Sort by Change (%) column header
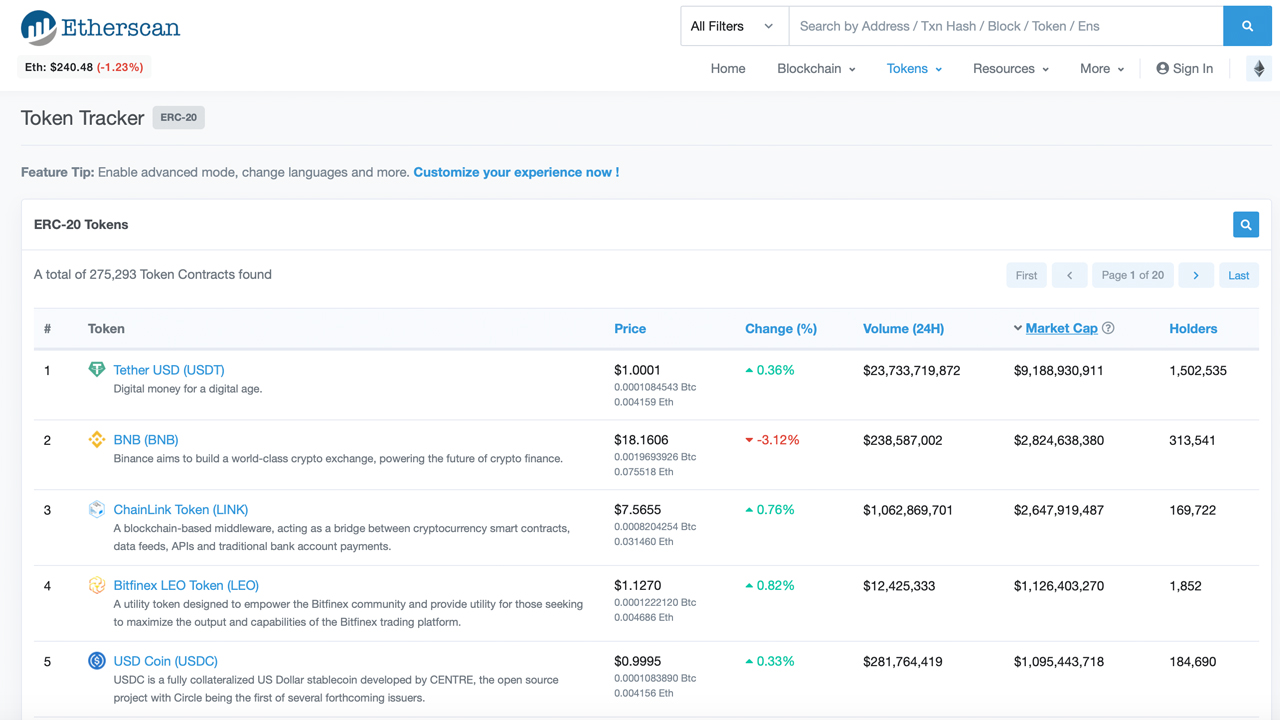 click(x=781, y=328)
